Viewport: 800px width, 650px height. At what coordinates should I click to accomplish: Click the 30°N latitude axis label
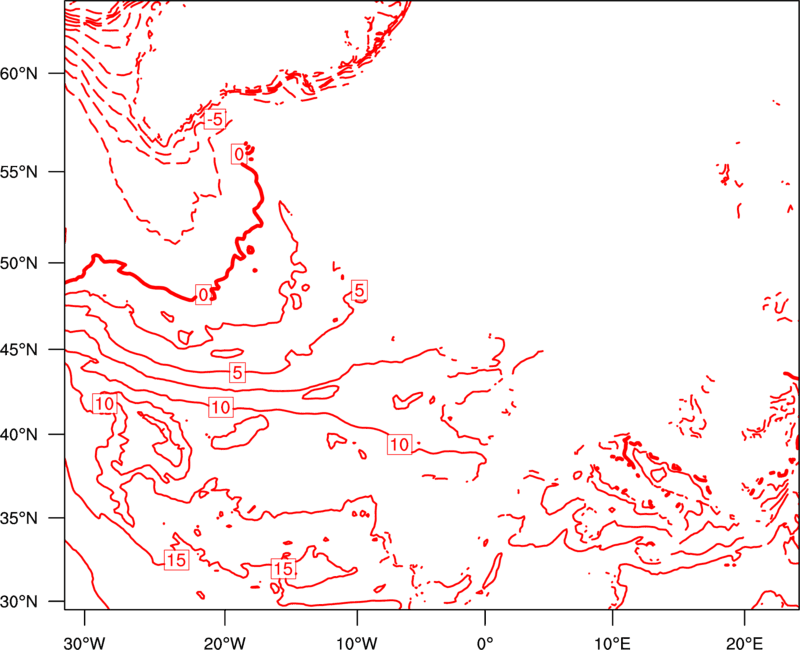pyautogui.click(x=19, y=602)
